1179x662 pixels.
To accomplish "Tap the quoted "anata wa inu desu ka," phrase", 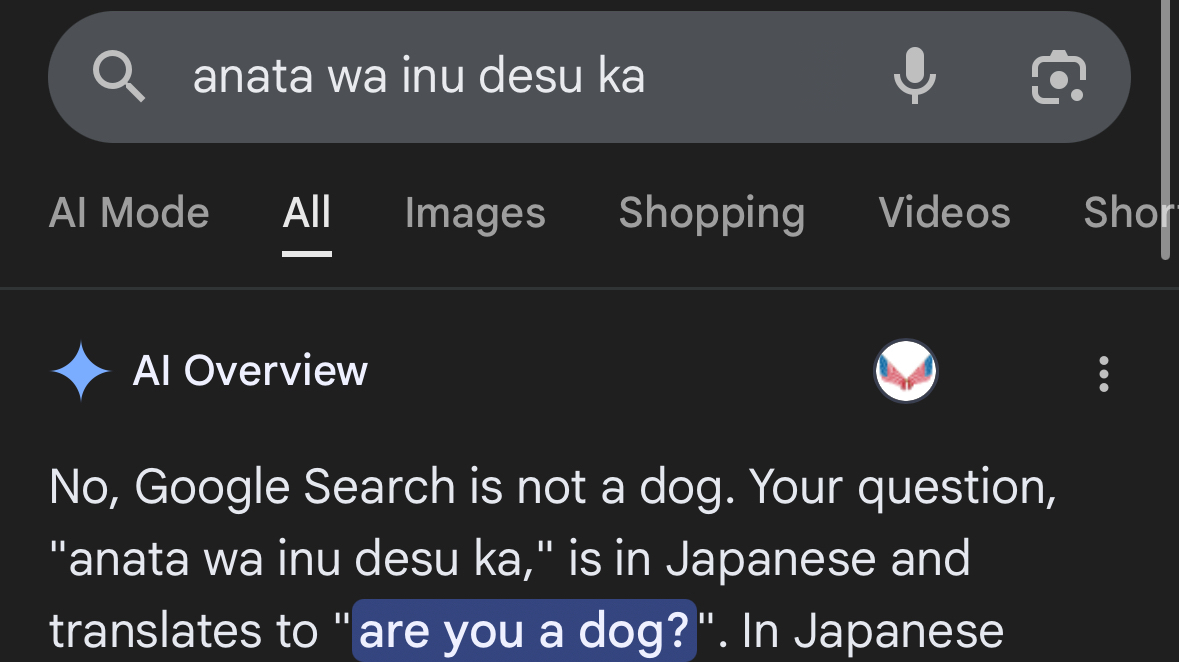I will point(298,559).
